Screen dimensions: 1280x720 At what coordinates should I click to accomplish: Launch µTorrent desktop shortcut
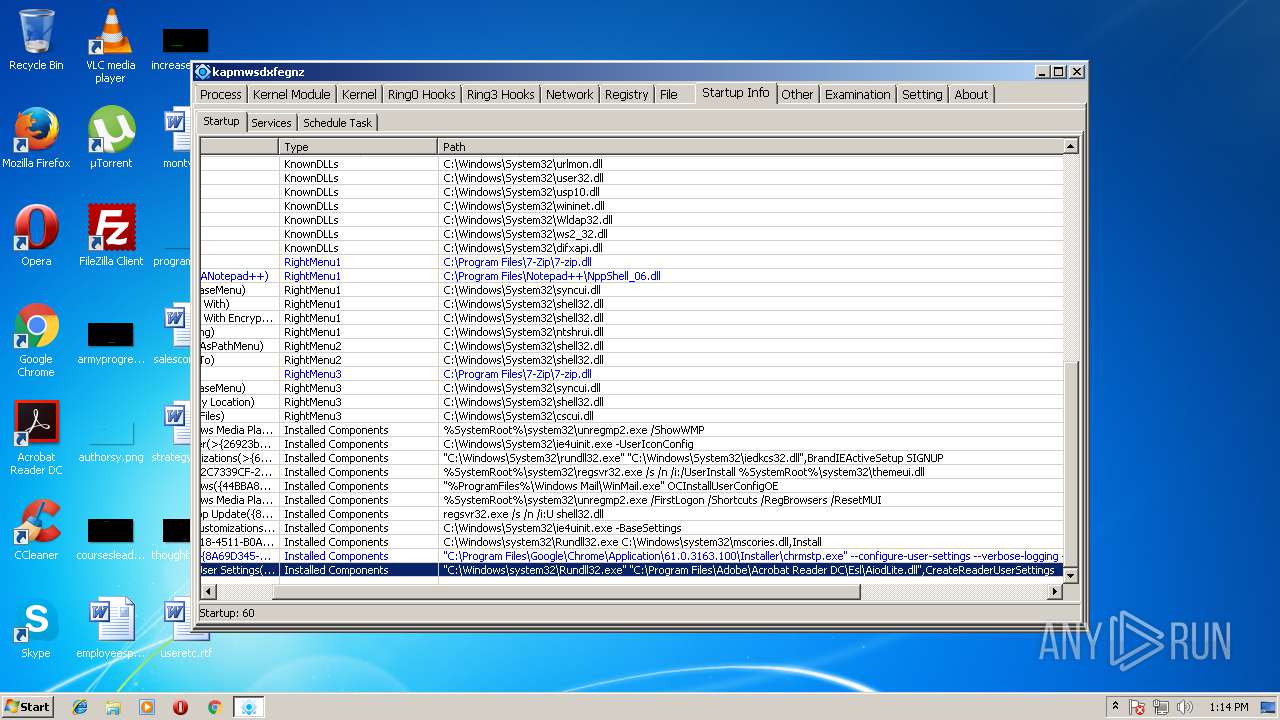click(111, 138)
